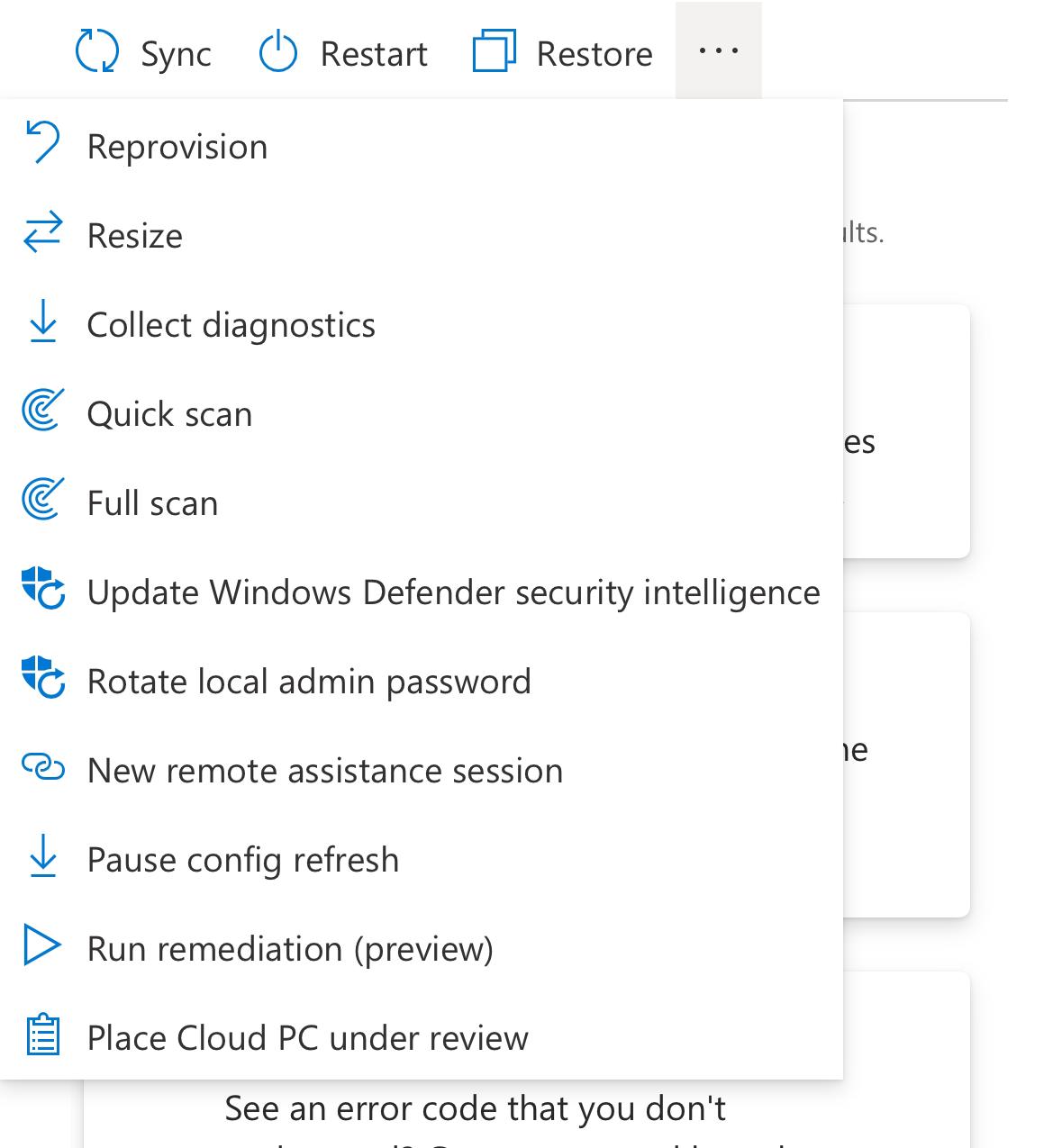Choose the Resize menu entry

[422, 235]
